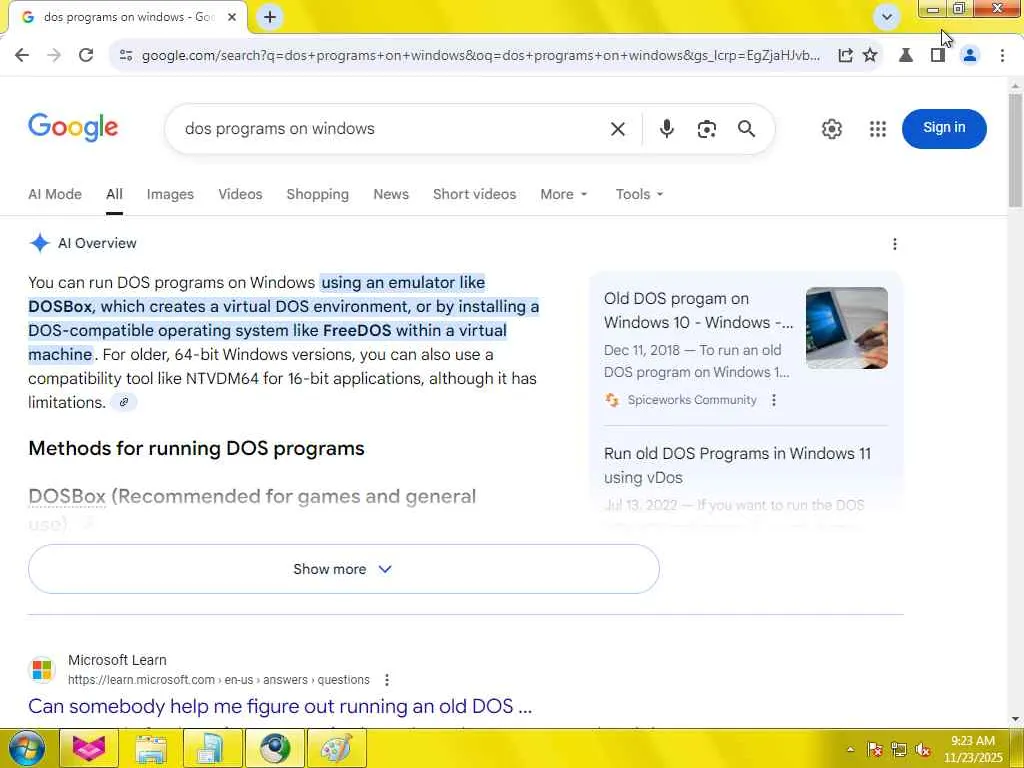Bookmark this page with the star icon
The width and height of the screenshot is (1024, 768).
coord(870,56)
